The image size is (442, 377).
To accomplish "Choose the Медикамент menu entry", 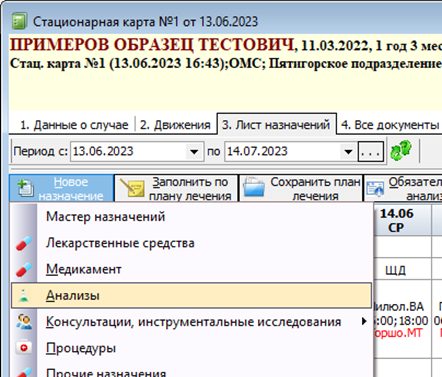I will (x=191, y=269).
